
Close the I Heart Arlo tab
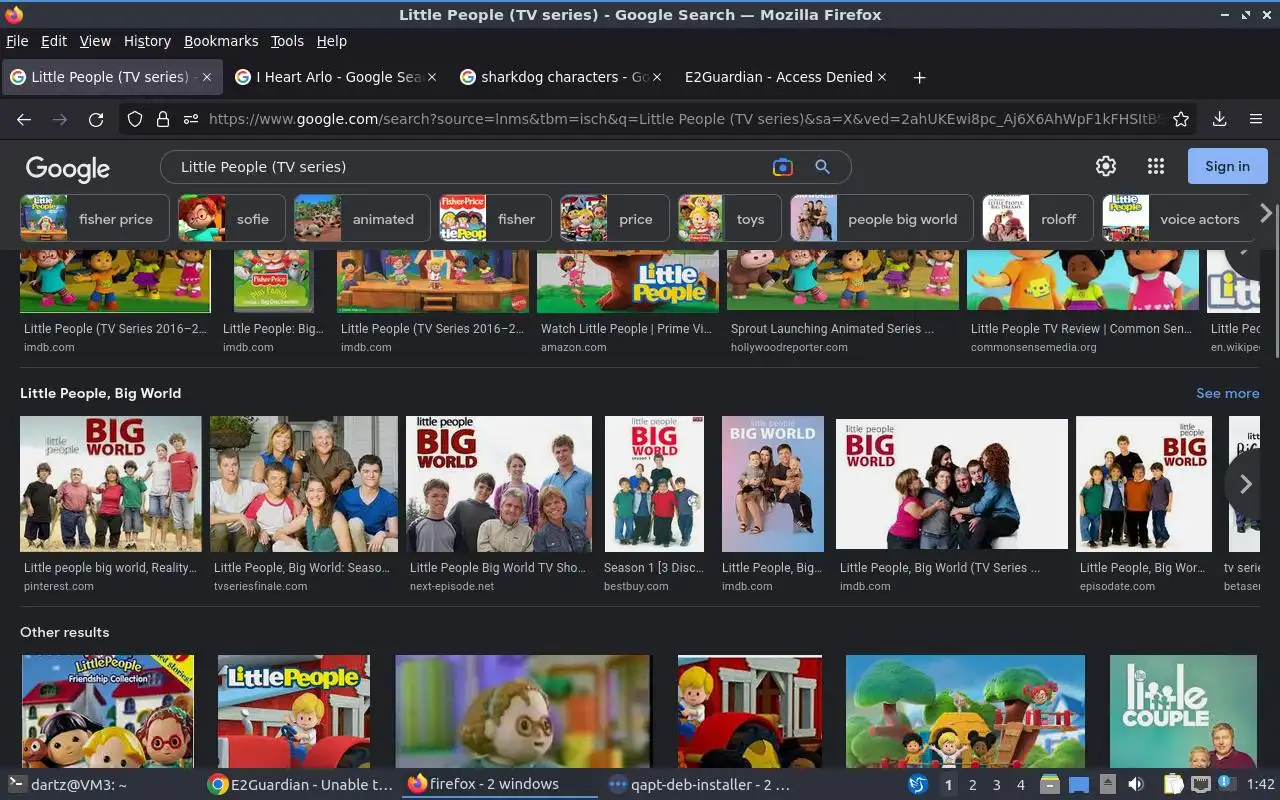(432, 77)
